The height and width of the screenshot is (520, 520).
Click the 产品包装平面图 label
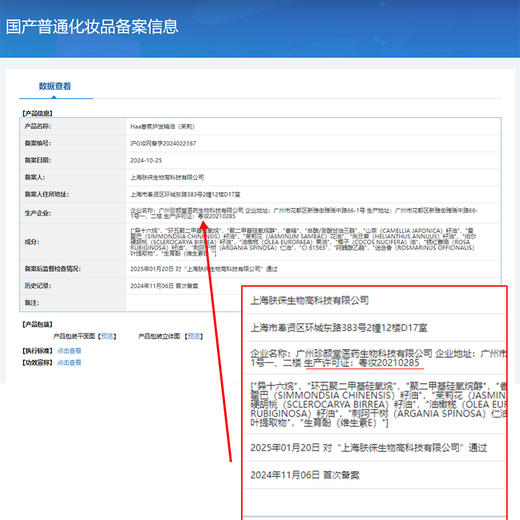(x=74, y=336)
